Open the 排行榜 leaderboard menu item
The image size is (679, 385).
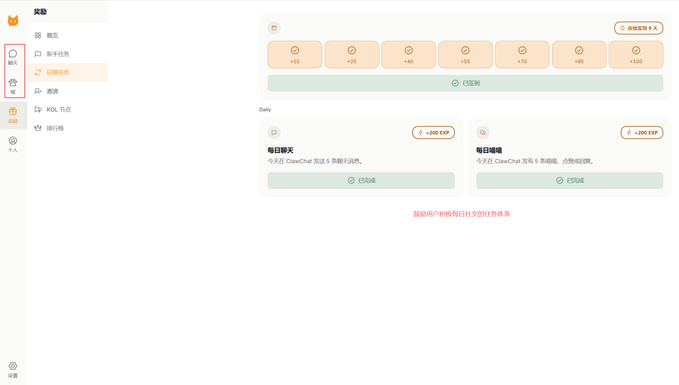tap(68, 128)
